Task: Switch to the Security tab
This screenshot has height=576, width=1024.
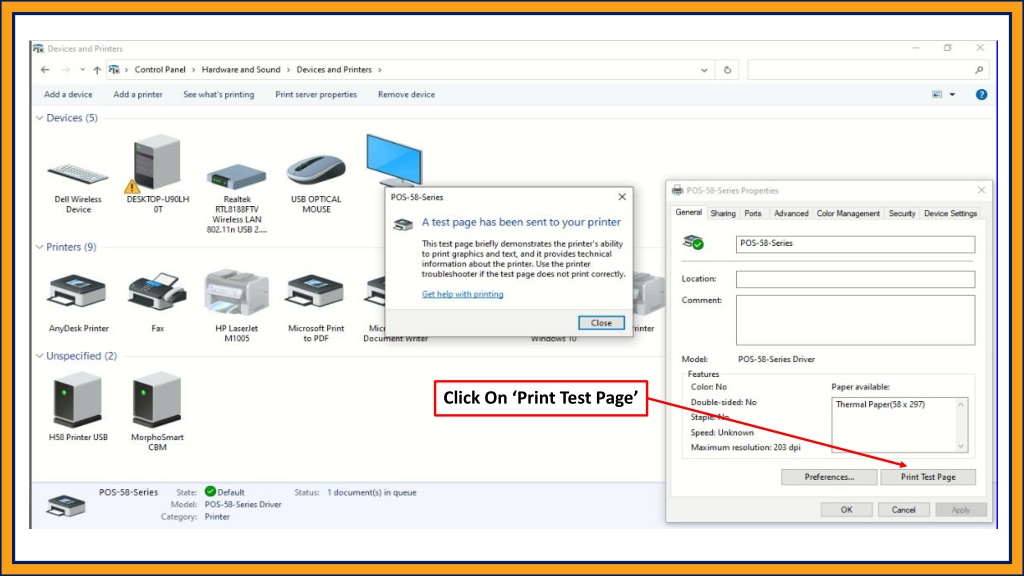Action: (902, 214)
